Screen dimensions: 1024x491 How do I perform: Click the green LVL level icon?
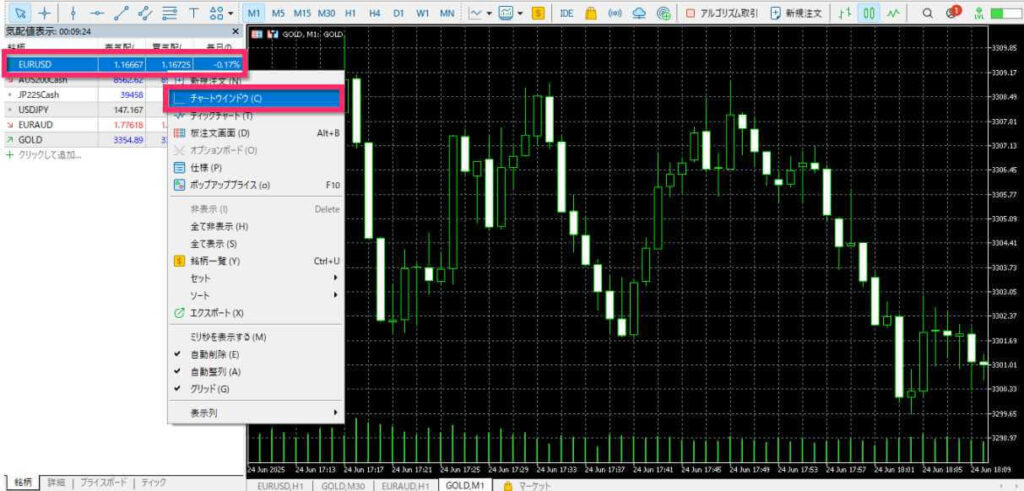click(978, 12)
